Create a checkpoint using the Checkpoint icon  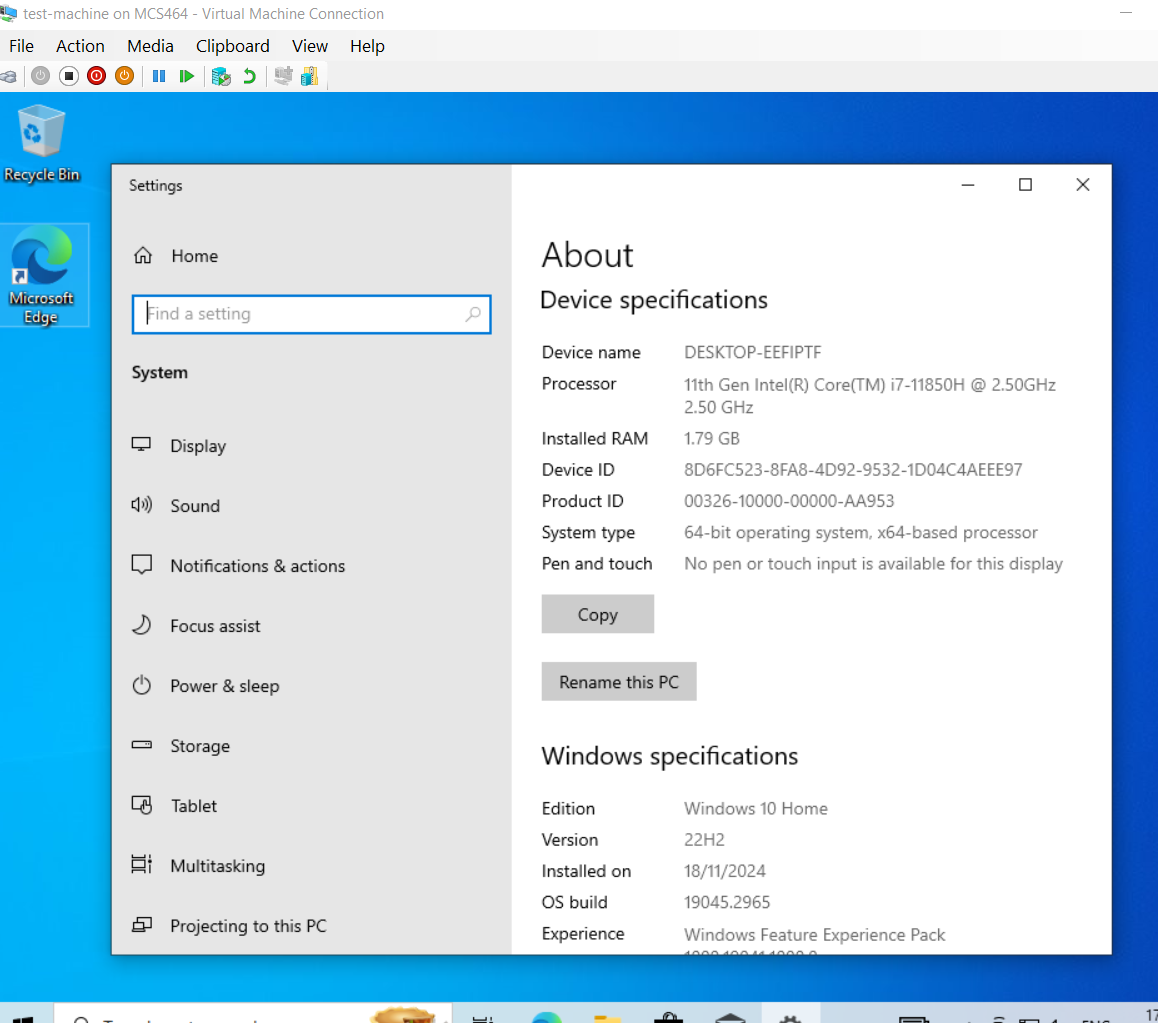click(222, 76)
